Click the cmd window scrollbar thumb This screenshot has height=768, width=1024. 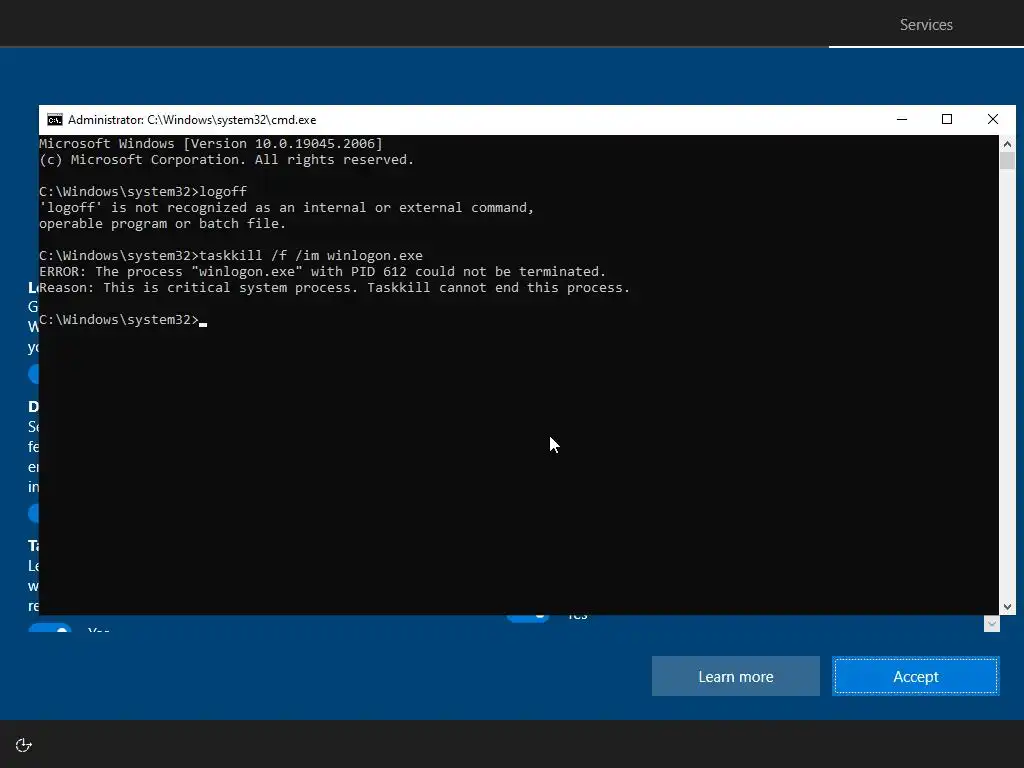[1007, 161]
